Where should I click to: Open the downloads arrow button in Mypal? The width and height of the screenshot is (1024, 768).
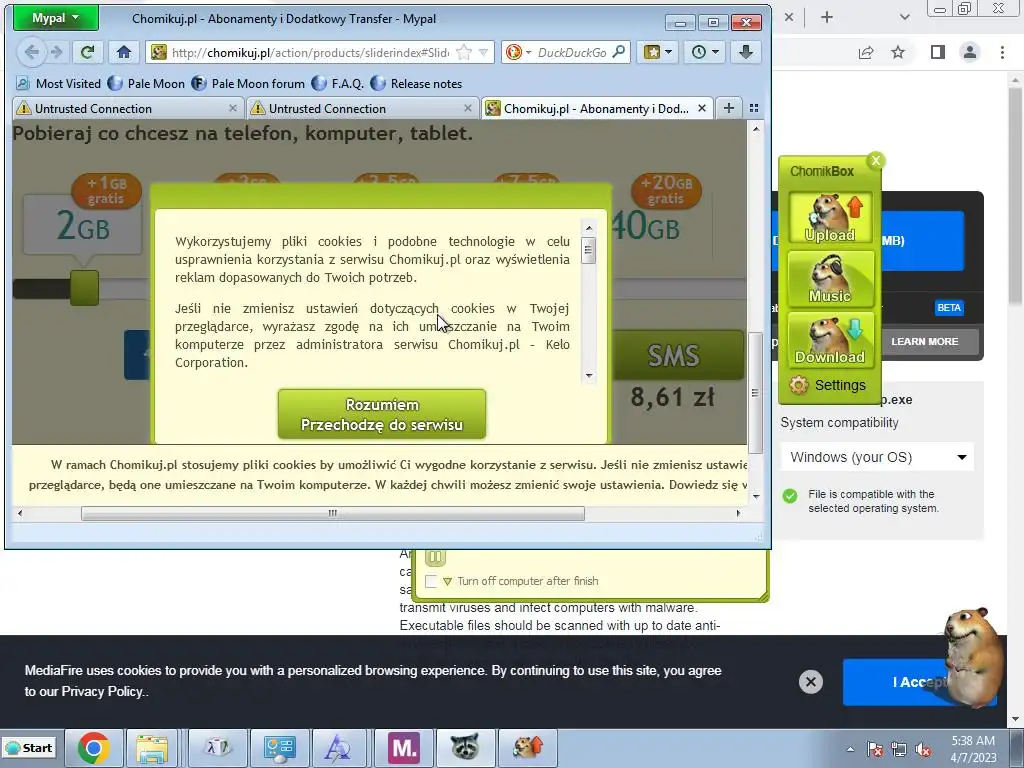coord(746,52)
